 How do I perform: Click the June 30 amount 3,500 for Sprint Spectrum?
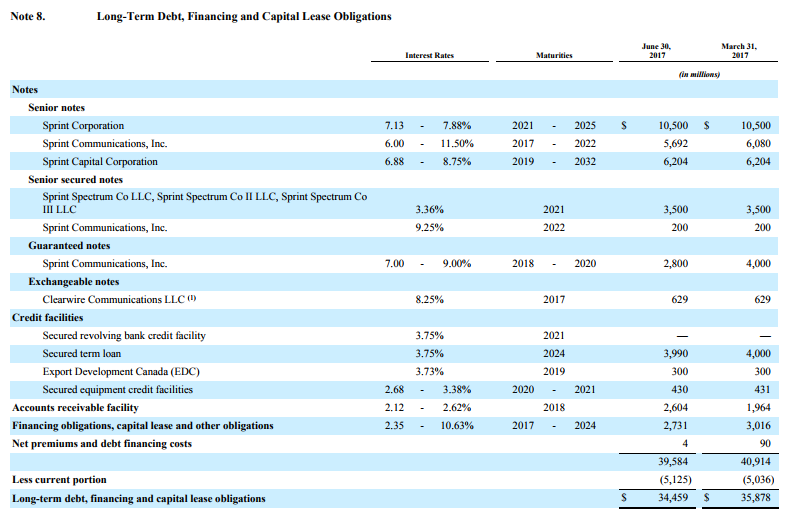tap(676, 209)
